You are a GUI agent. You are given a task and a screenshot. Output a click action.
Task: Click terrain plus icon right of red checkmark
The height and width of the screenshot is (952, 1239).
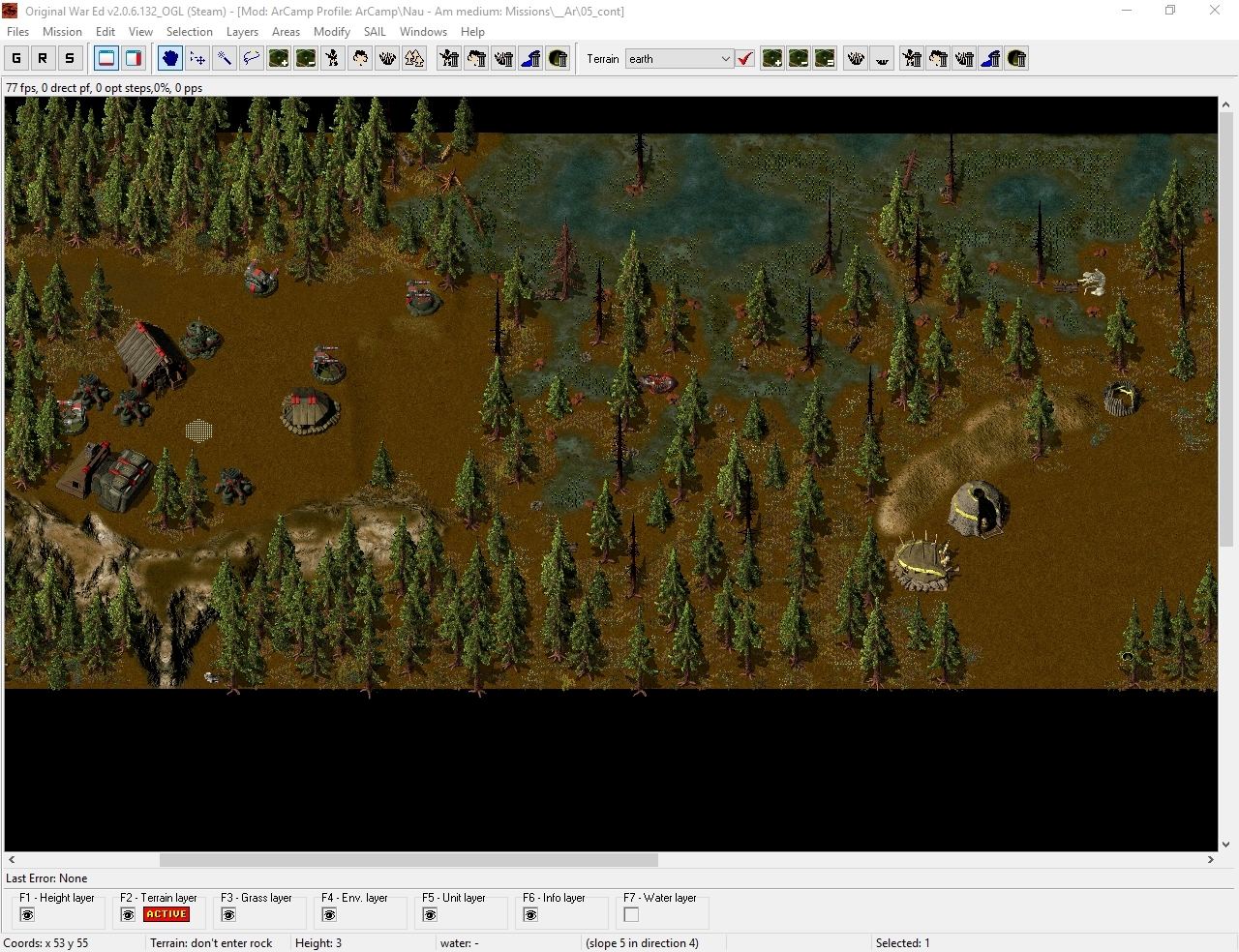tap(772, 59)
